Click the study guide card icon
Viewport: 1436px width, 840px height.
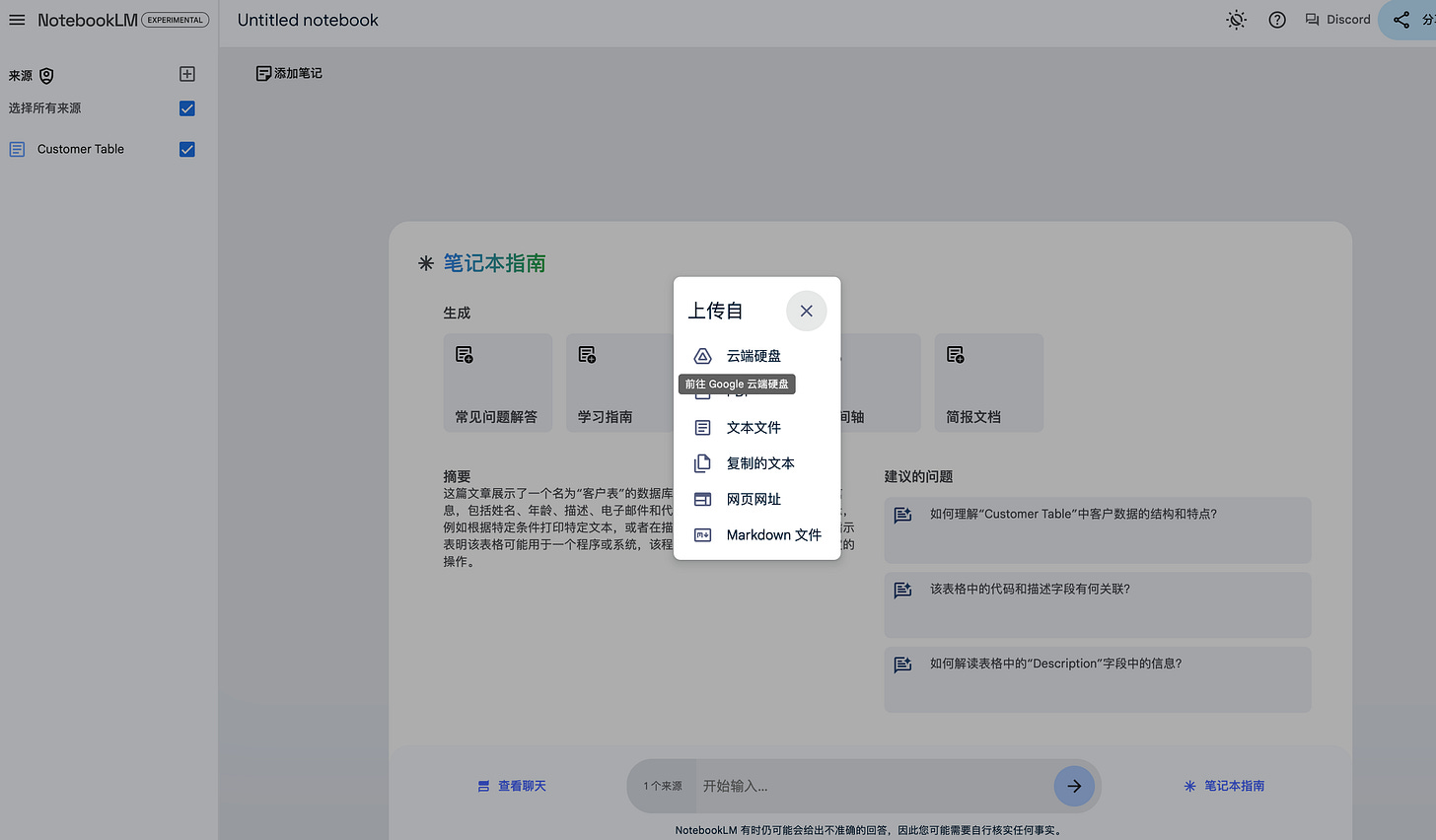[587, 354]
